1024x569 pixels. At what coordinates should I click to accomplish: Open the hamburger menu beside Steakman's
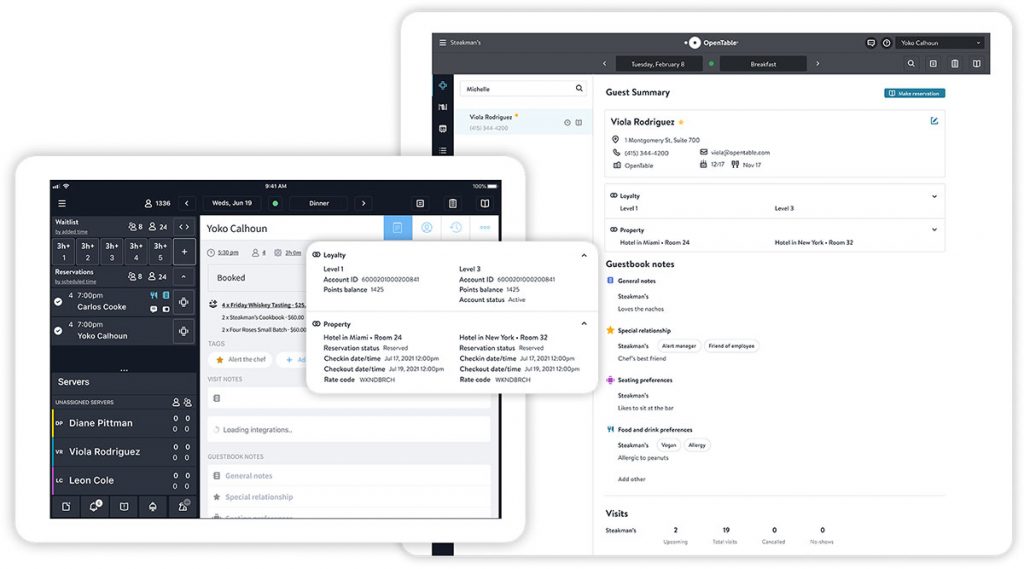(443, 43)
